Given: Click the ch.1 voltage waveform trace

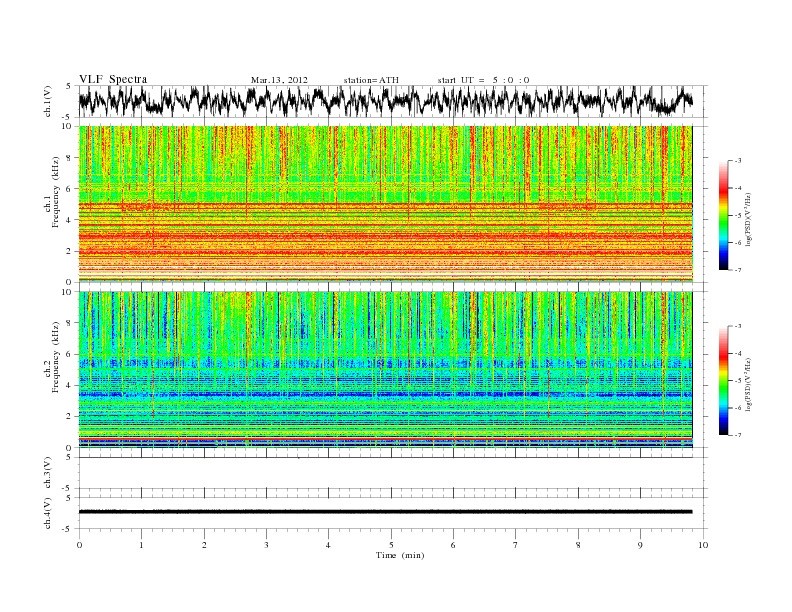Looking at the screenshot, I should [385, 101].
